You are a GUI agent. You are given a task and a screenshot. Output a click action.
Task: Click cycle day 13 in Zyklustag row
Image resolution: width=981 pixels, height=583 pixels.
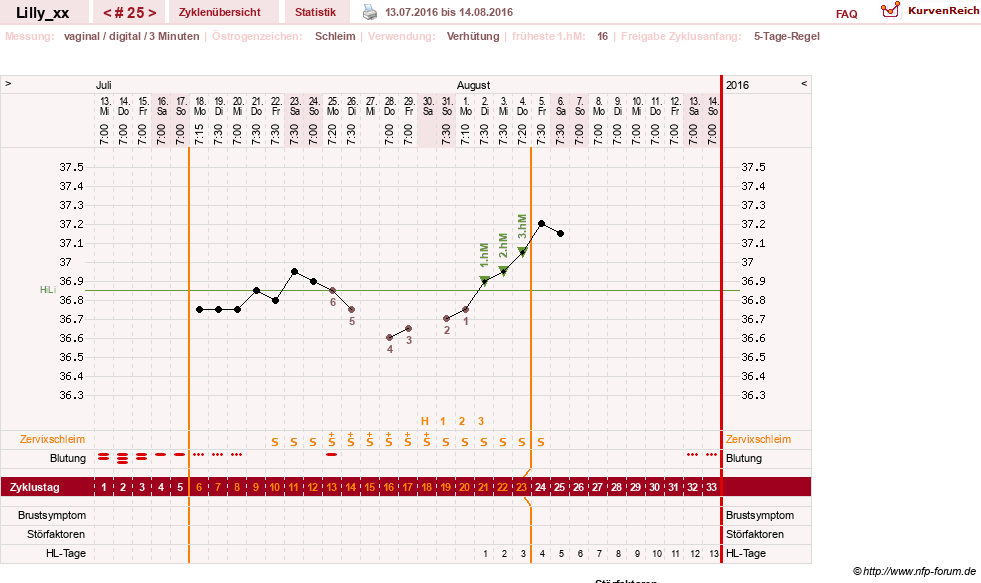tap(332, 487)
